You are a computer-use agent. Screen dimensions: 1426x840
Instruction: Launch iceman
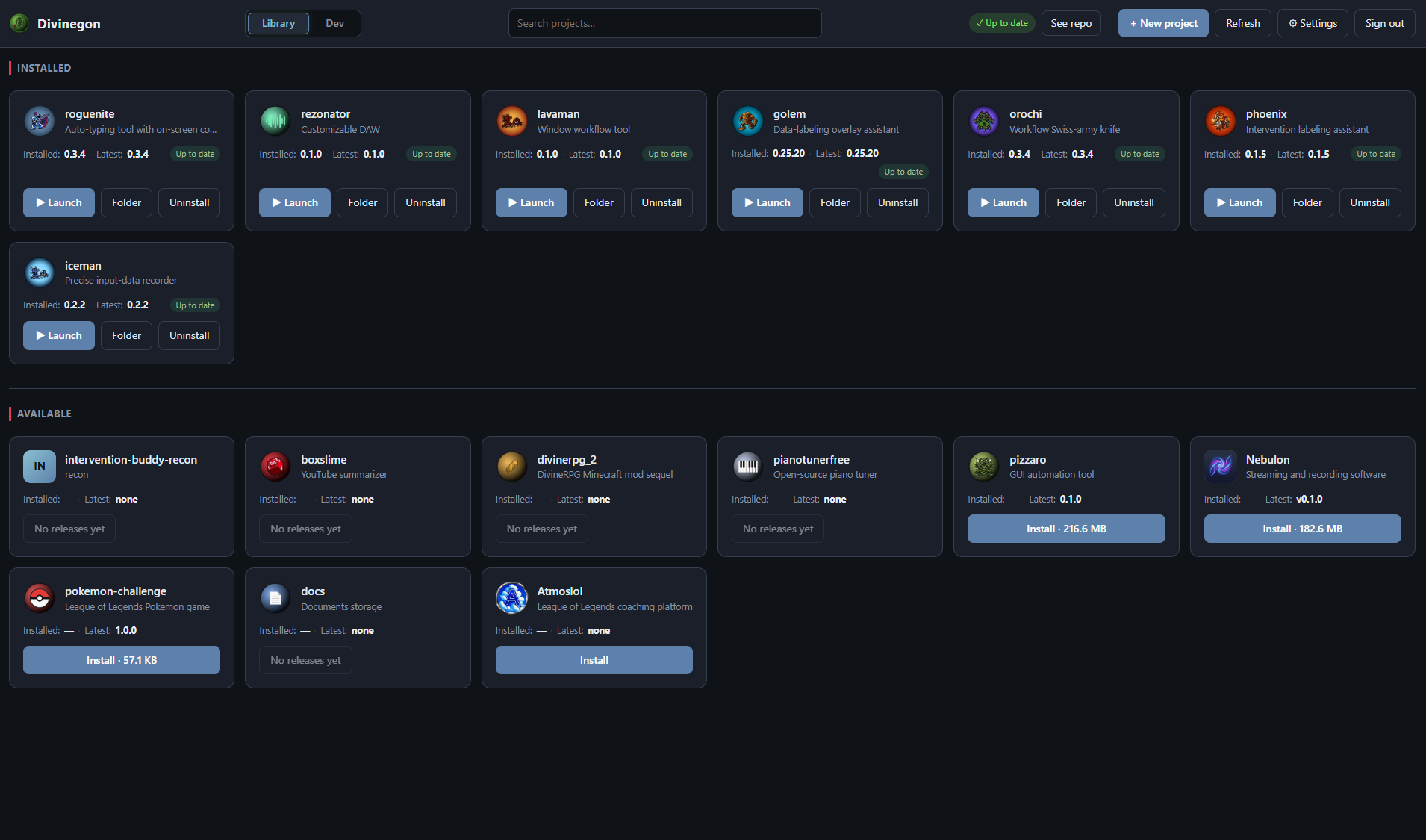59,335
